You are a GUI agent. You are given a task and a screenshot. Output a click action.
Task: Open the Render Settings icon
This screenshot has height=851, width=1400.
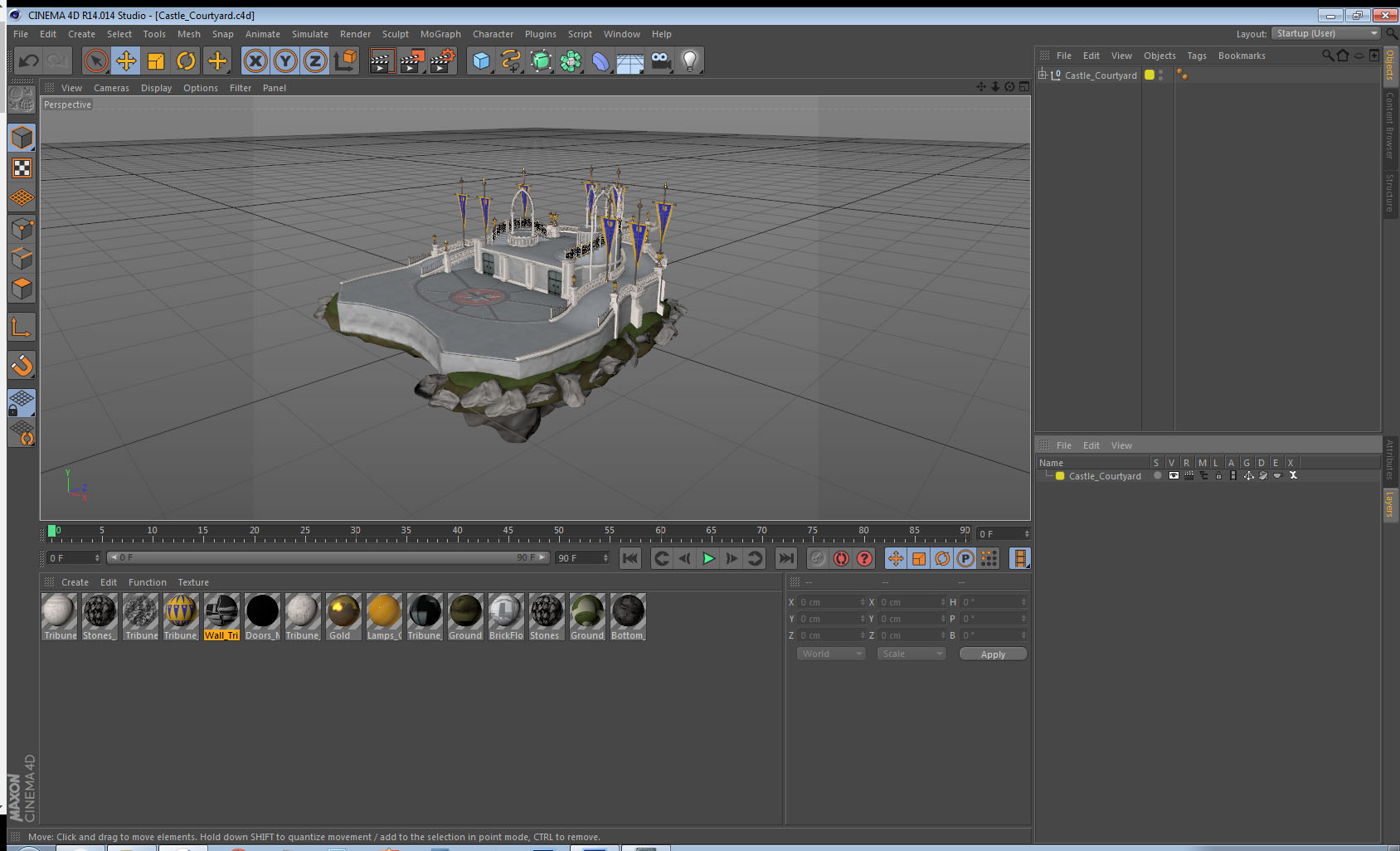tap(443, 61)
